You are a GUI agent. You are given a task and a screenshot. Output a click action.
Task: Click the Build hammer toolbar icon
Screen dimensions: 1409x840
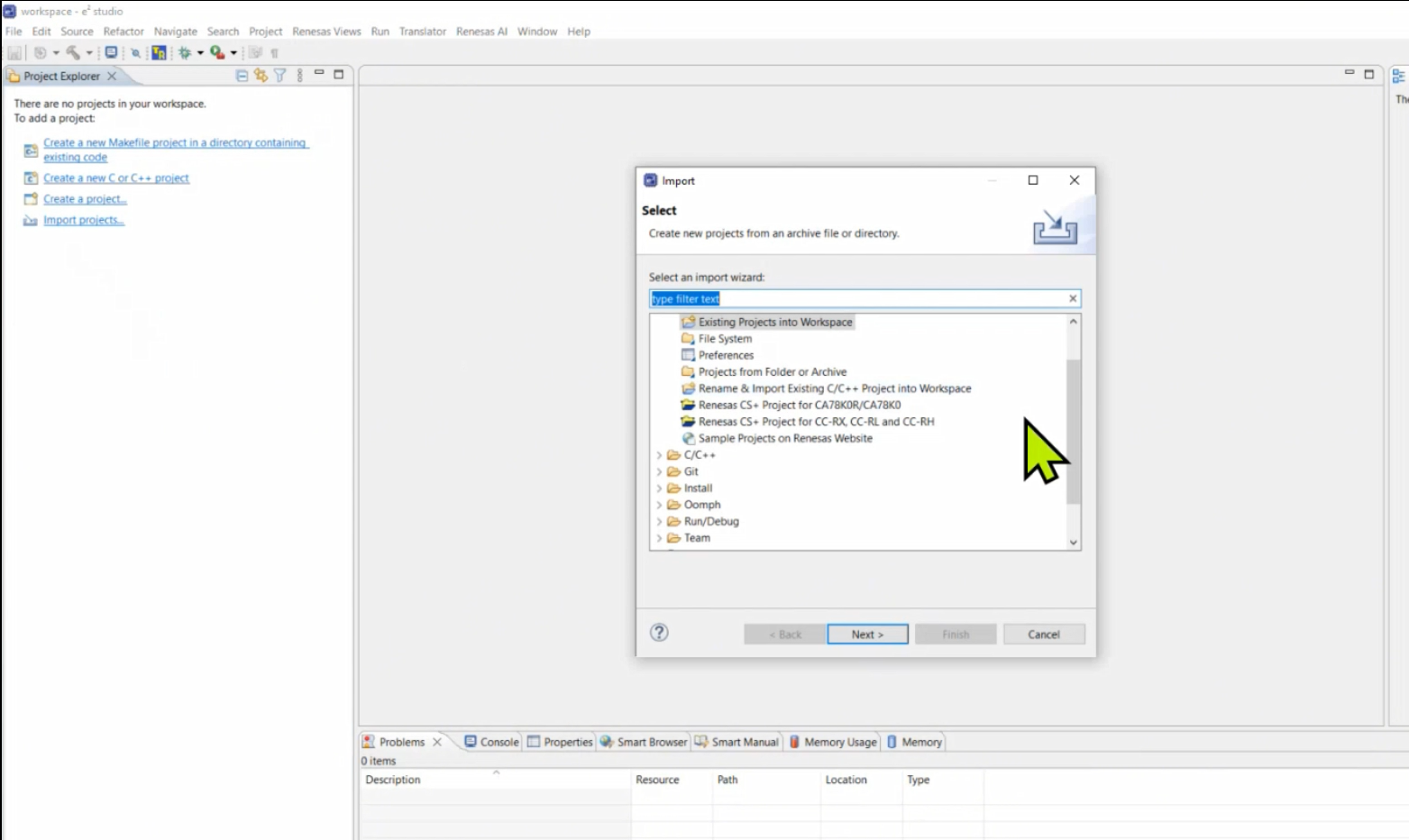click(x=73, y=53)
